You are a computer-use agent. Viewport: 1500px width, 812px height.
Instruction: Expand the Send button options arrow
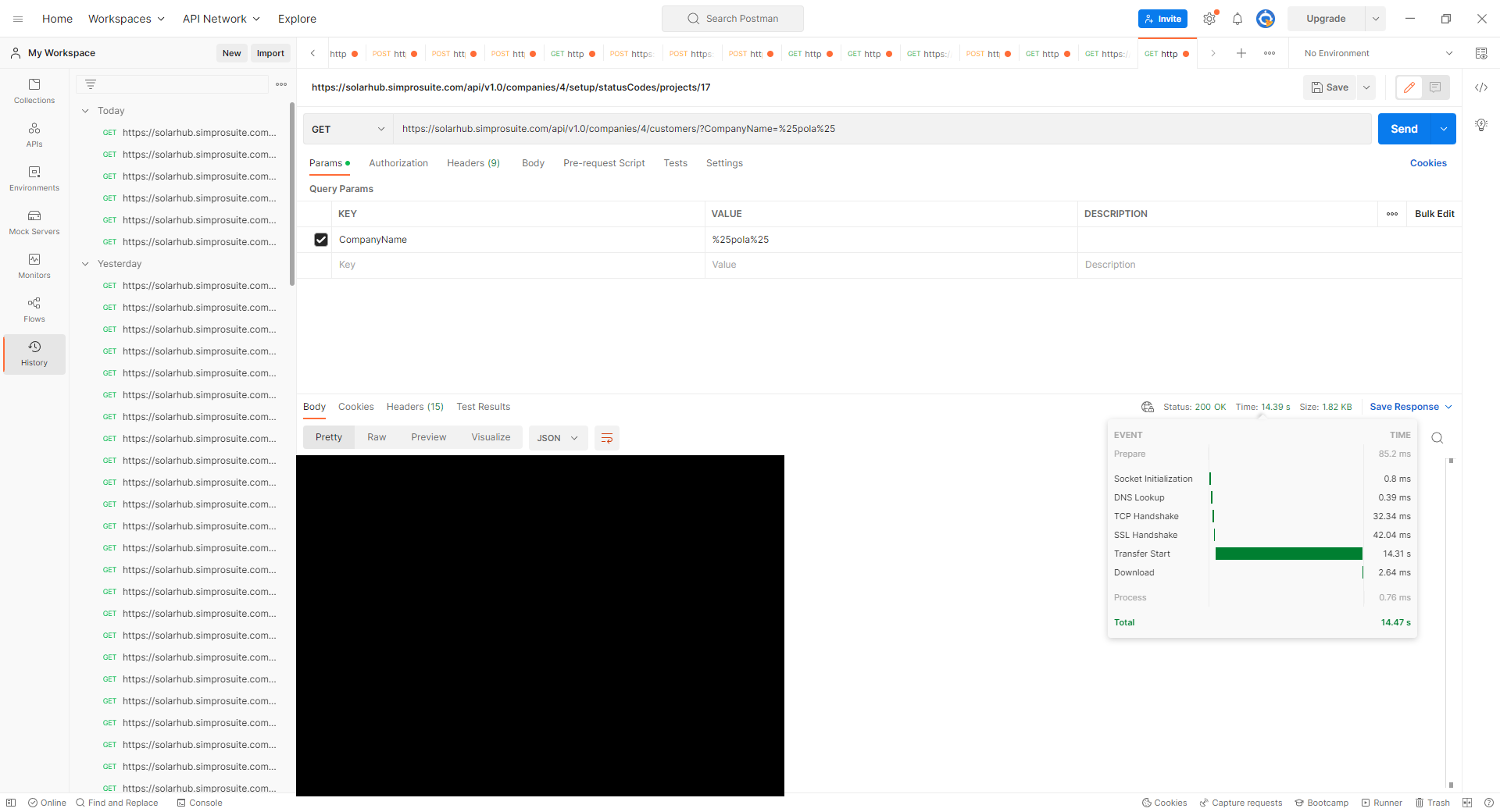[x=1444, y=129]
